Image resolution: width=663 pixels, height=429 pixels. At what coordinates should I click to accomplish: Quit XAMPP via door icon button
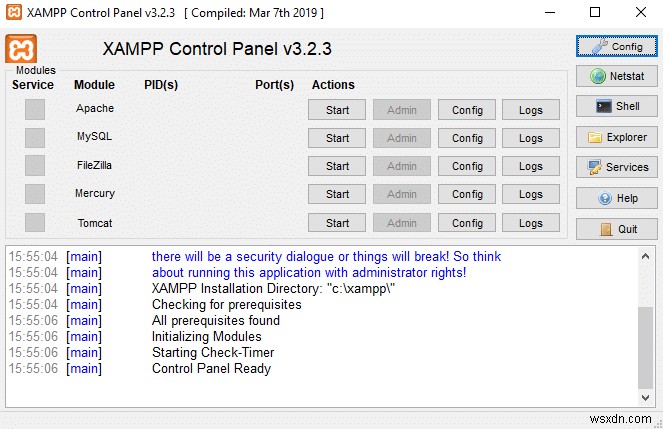[616, 229]
